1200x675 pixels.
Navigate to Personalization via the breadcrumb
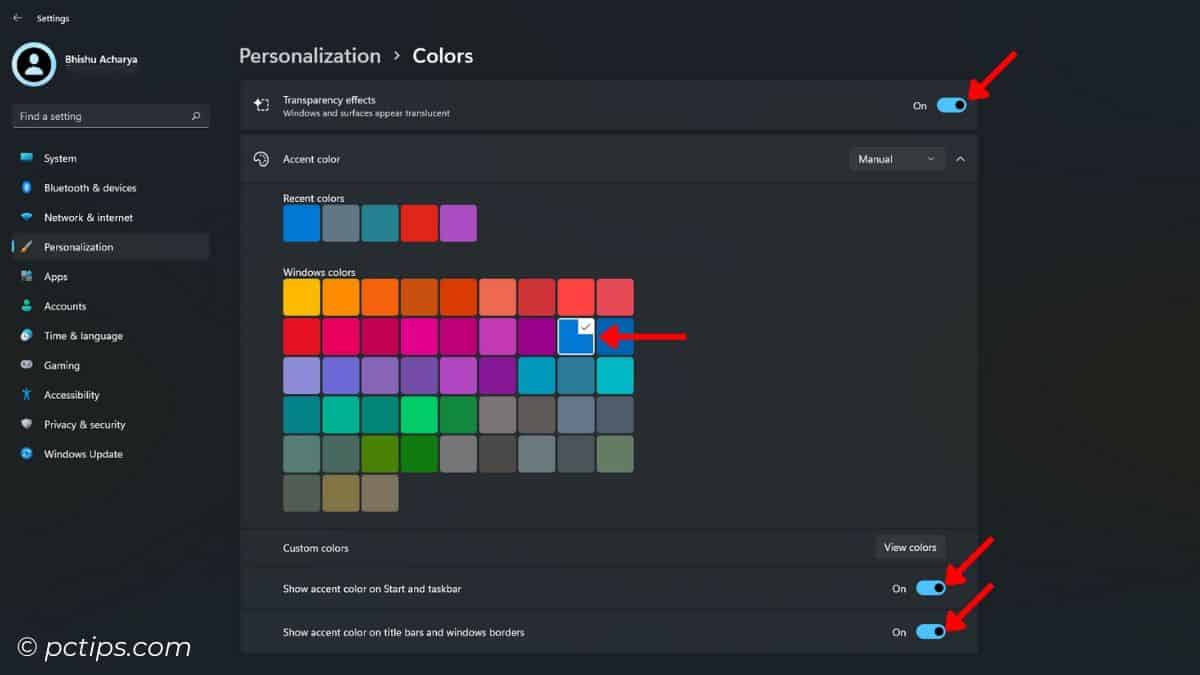(x=309, y=55)
